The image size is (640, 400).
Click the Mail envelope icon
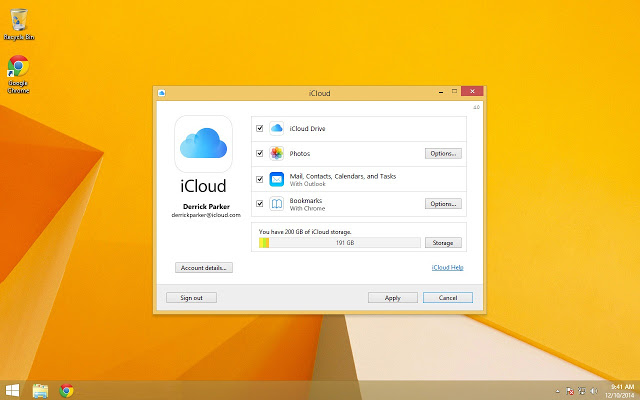276,179
